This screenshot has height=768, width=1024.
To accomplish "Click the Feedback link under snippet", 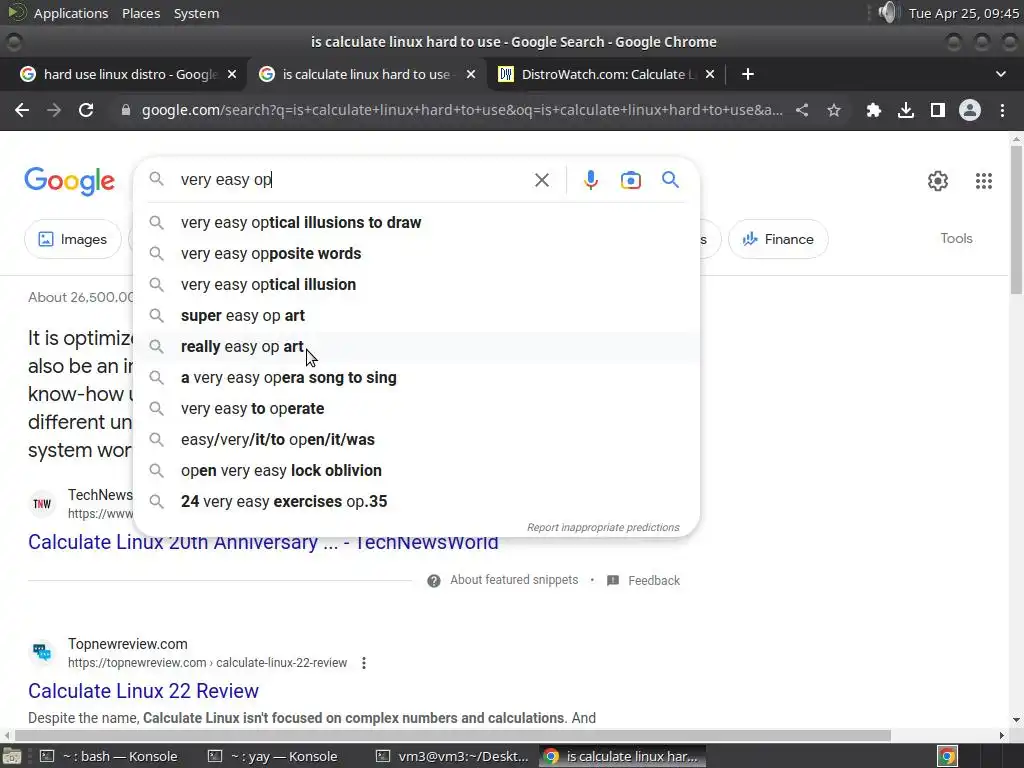I will click(x=654, y=581).
